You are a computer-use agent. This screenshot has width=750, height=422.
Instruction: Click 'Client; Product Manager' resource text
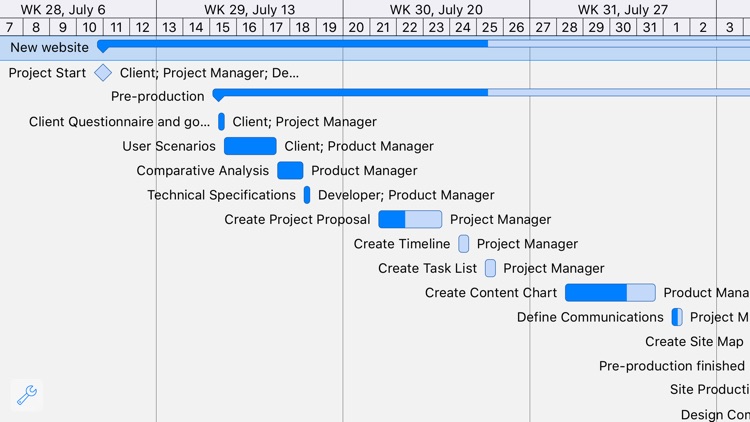[x=359, y=146]
